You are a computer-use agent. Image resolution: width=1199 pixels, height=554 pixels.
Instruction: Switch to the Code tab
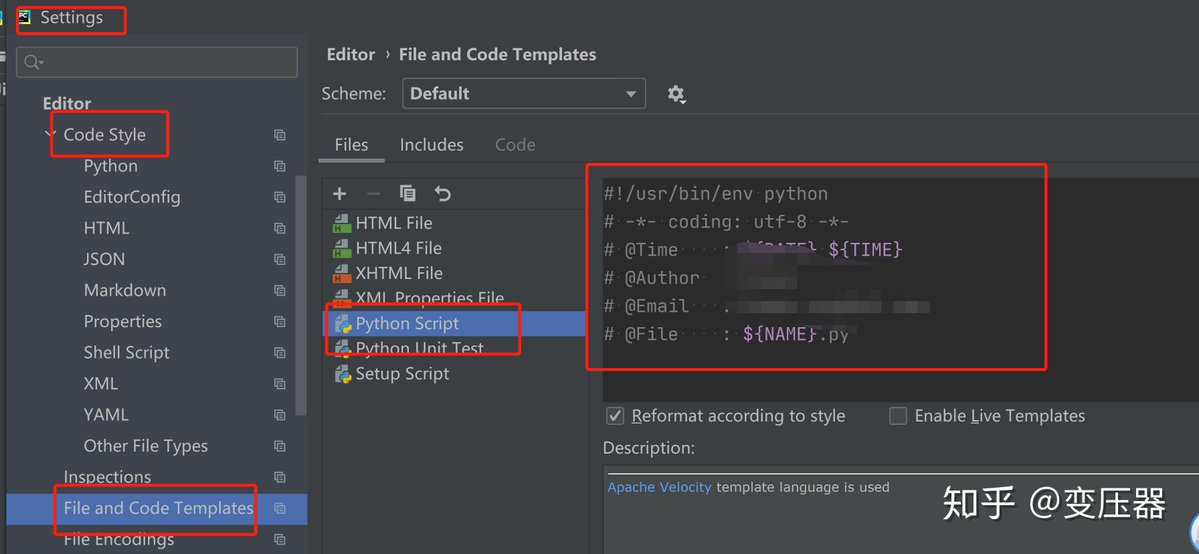(515, 145)
